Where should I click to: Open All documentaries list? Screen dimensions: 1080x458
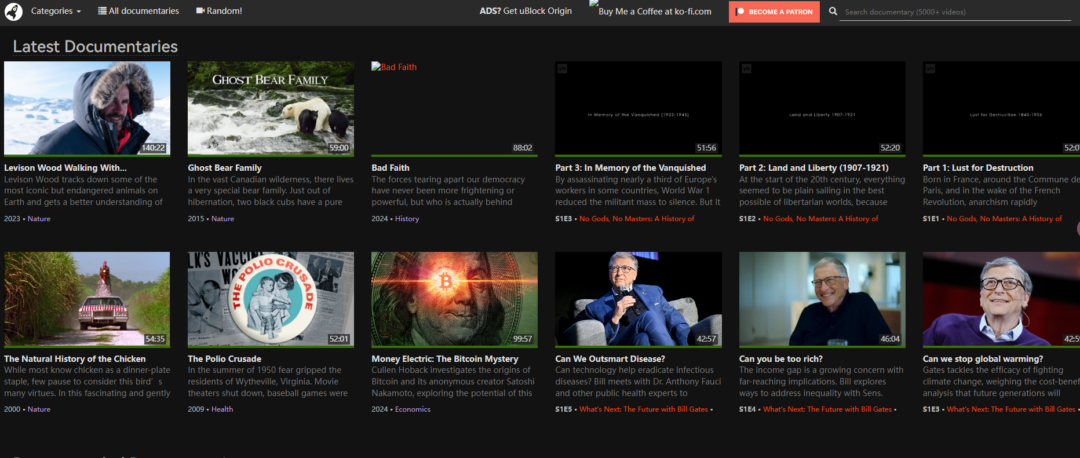coord(139,11)
